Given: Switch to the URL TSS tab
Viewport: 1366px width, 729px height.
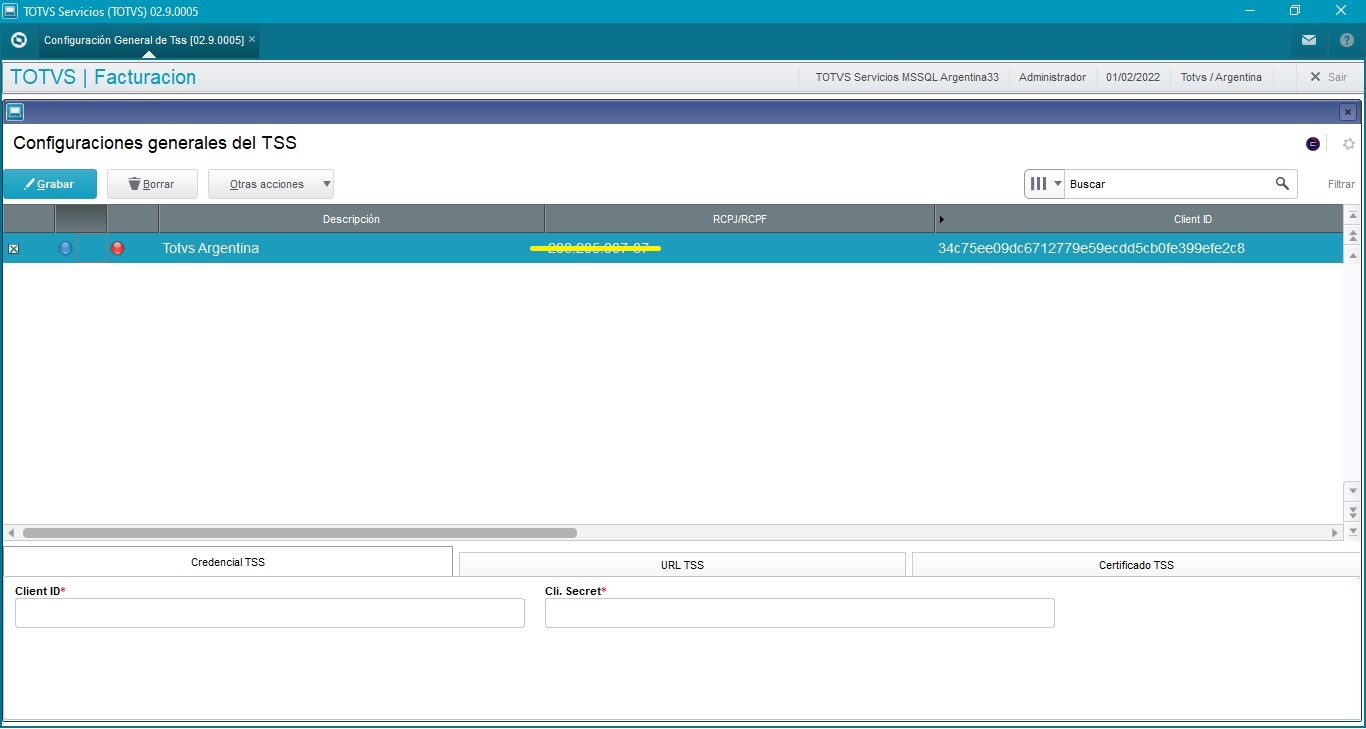Looking at the screenshot, I should click(682, 565).
